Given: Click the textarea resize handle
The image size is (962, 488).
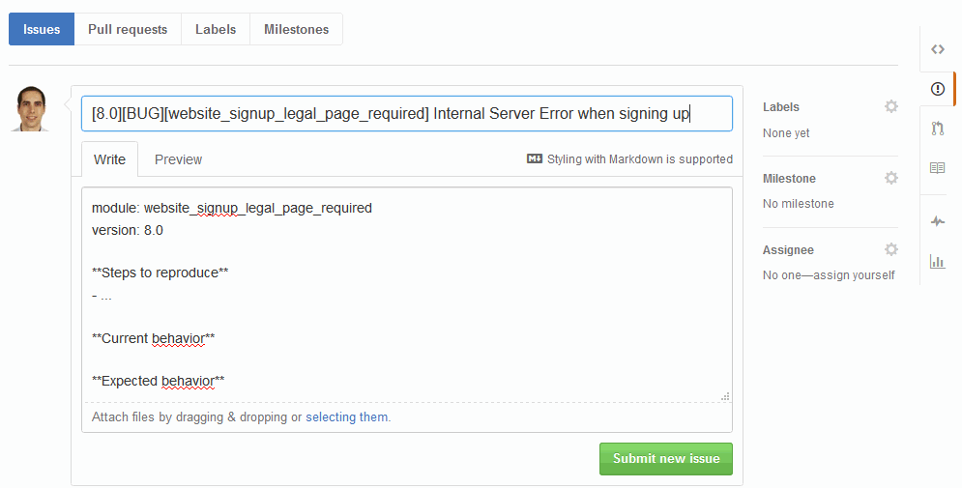Looking at the screenshot, I should pyautogui.click(x=725, y=397).
